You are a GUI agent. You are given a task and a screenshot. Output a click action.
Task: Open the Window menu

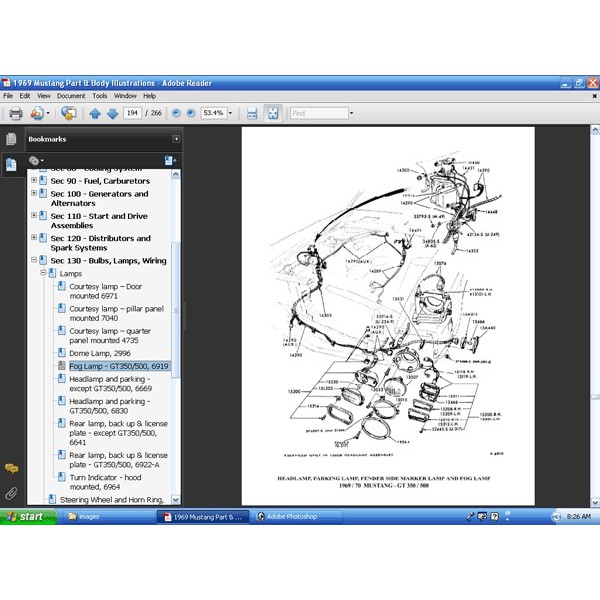click(125, 96)
